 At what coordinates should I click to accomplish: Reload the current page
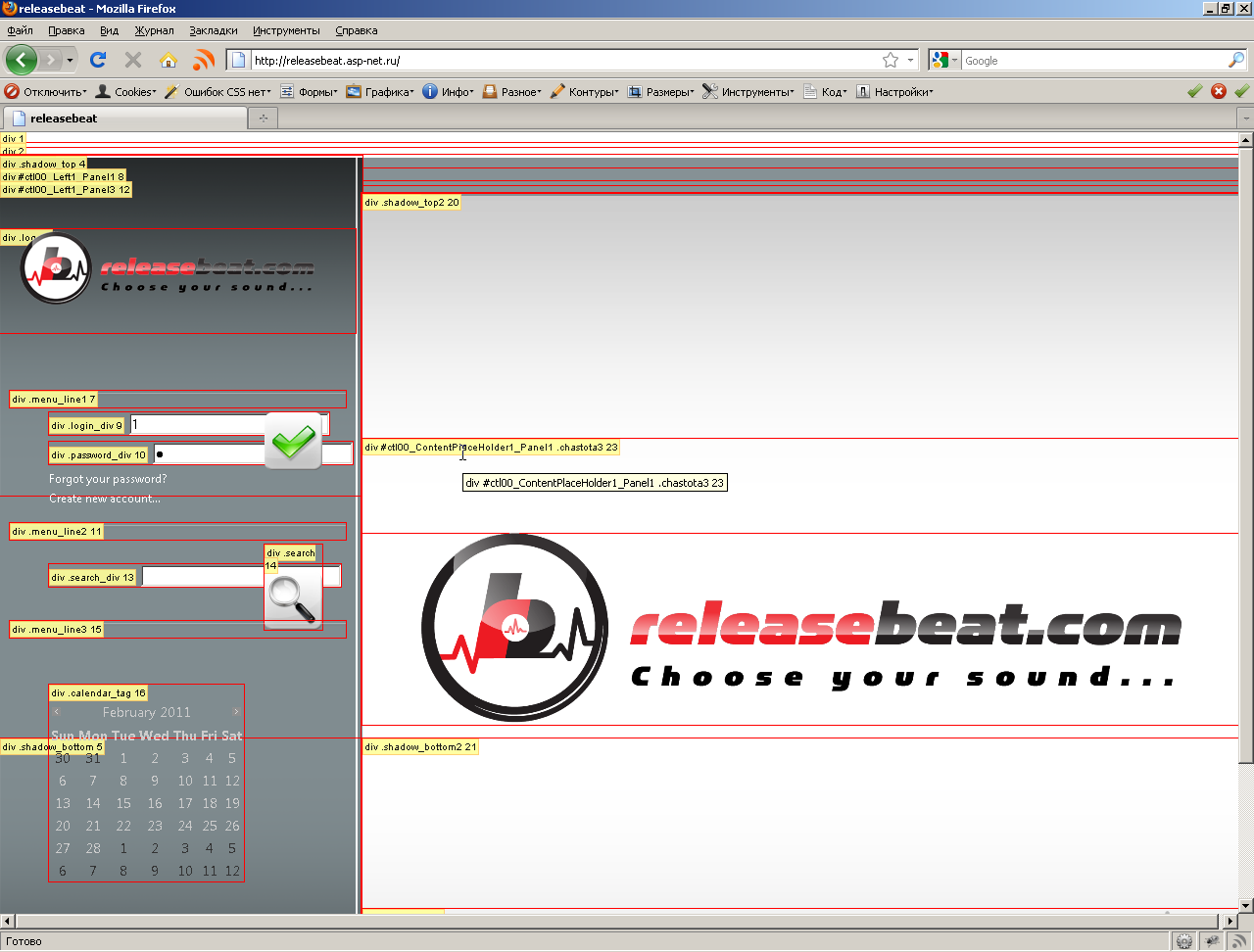pyautogui.click(x=98, y=60)
